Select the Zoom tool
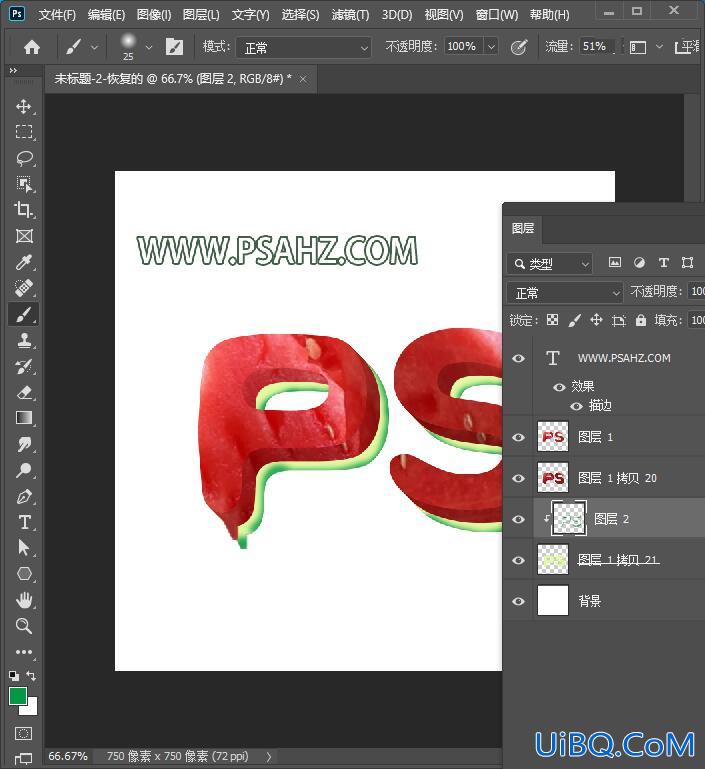 (24, 626)
